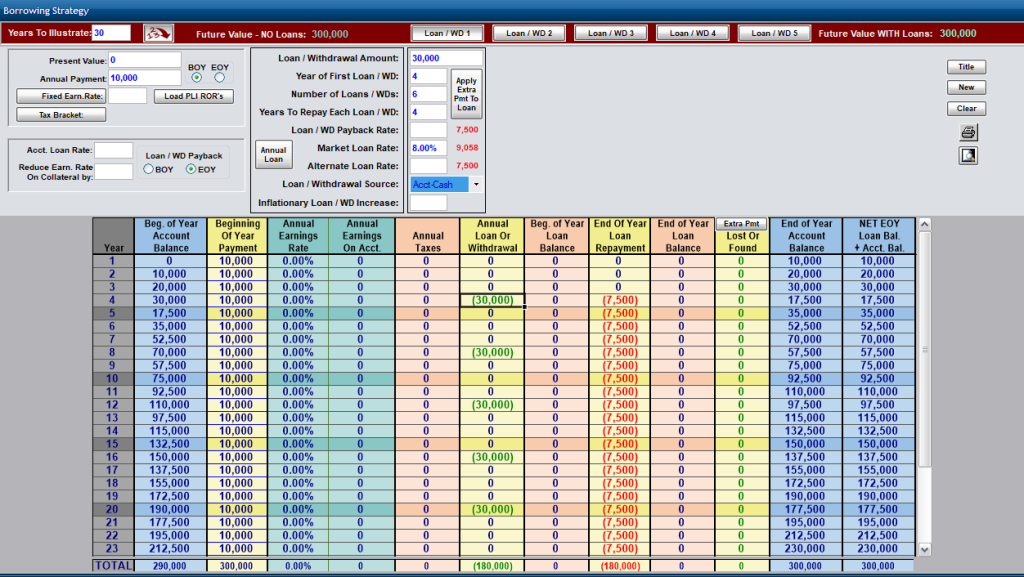The width and height of the screenshot is (1024, 577).
Task: Click year 20 NET EOY value 177,500
Action: [x=878, y=509]
